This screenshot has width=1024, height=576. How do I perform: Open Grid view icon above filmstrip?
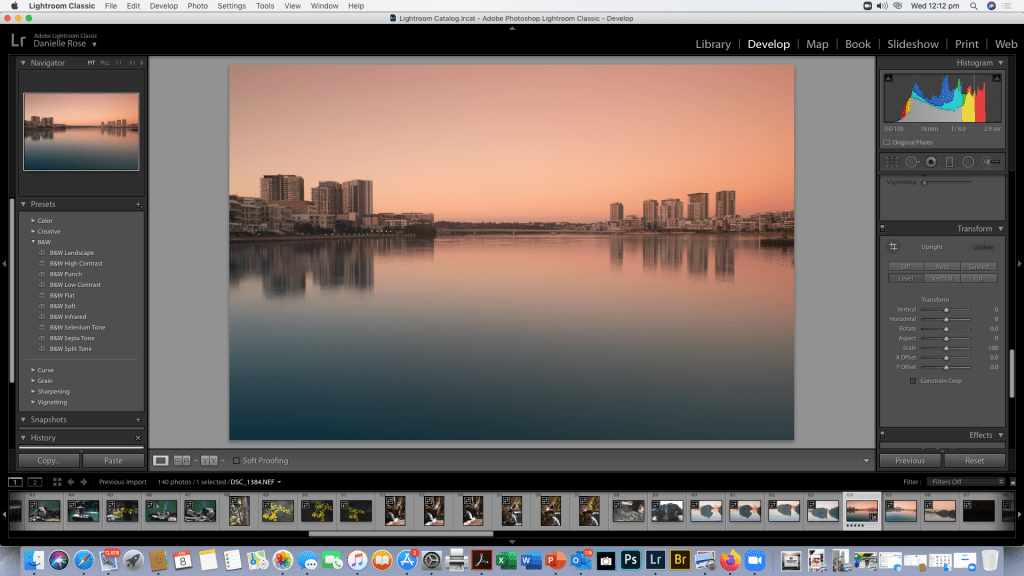(57, 482)
